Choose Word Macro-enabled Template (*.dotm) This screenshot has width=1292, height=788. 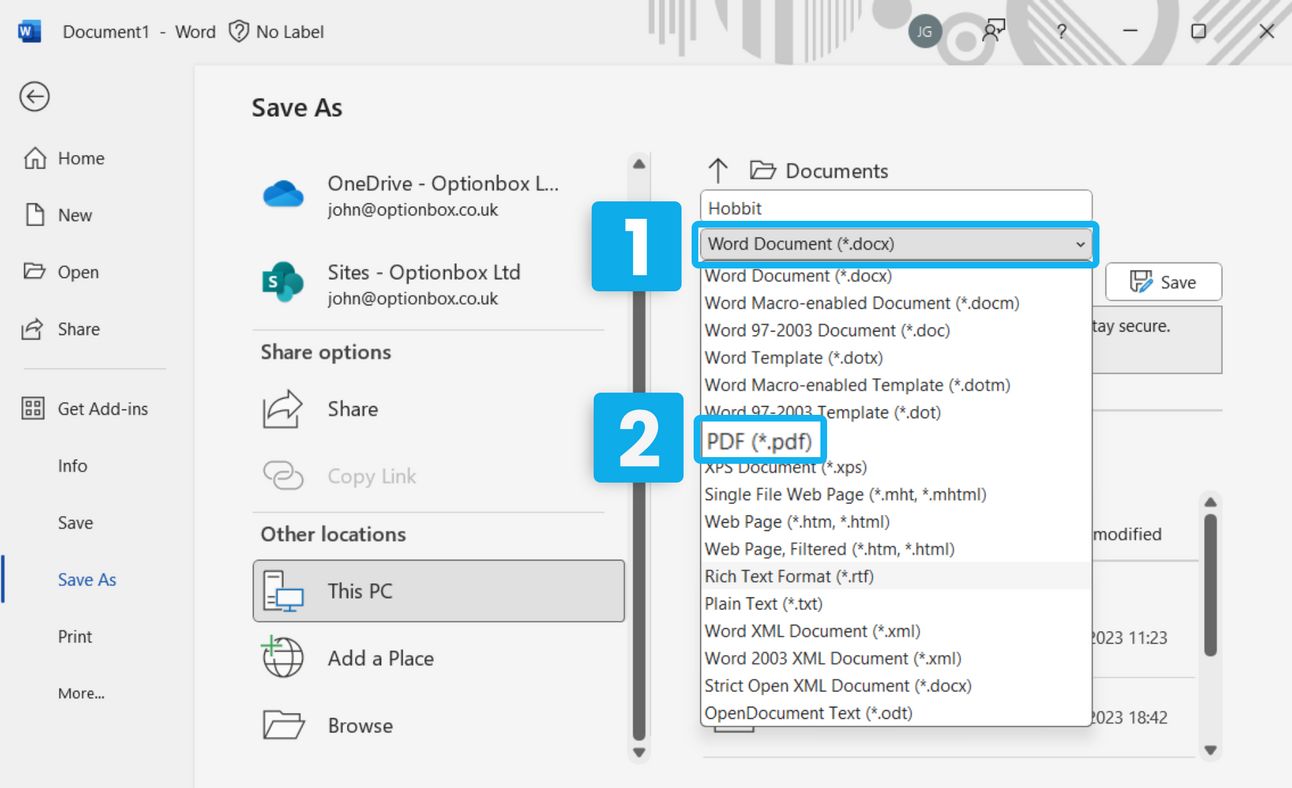896,385
